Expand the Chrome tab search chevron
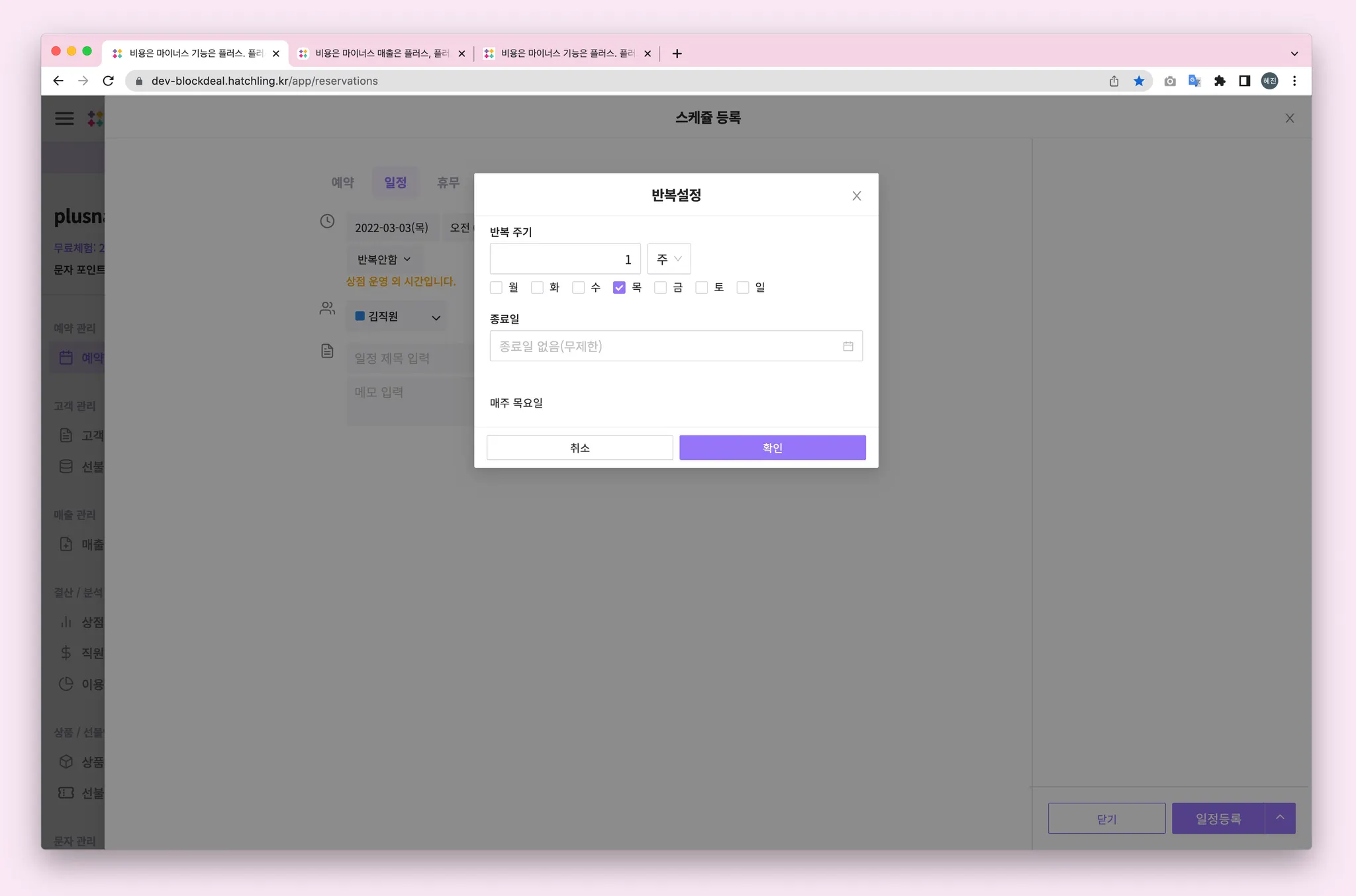The width and height of the screenshot is (1356, 896). pos(1294,54)
